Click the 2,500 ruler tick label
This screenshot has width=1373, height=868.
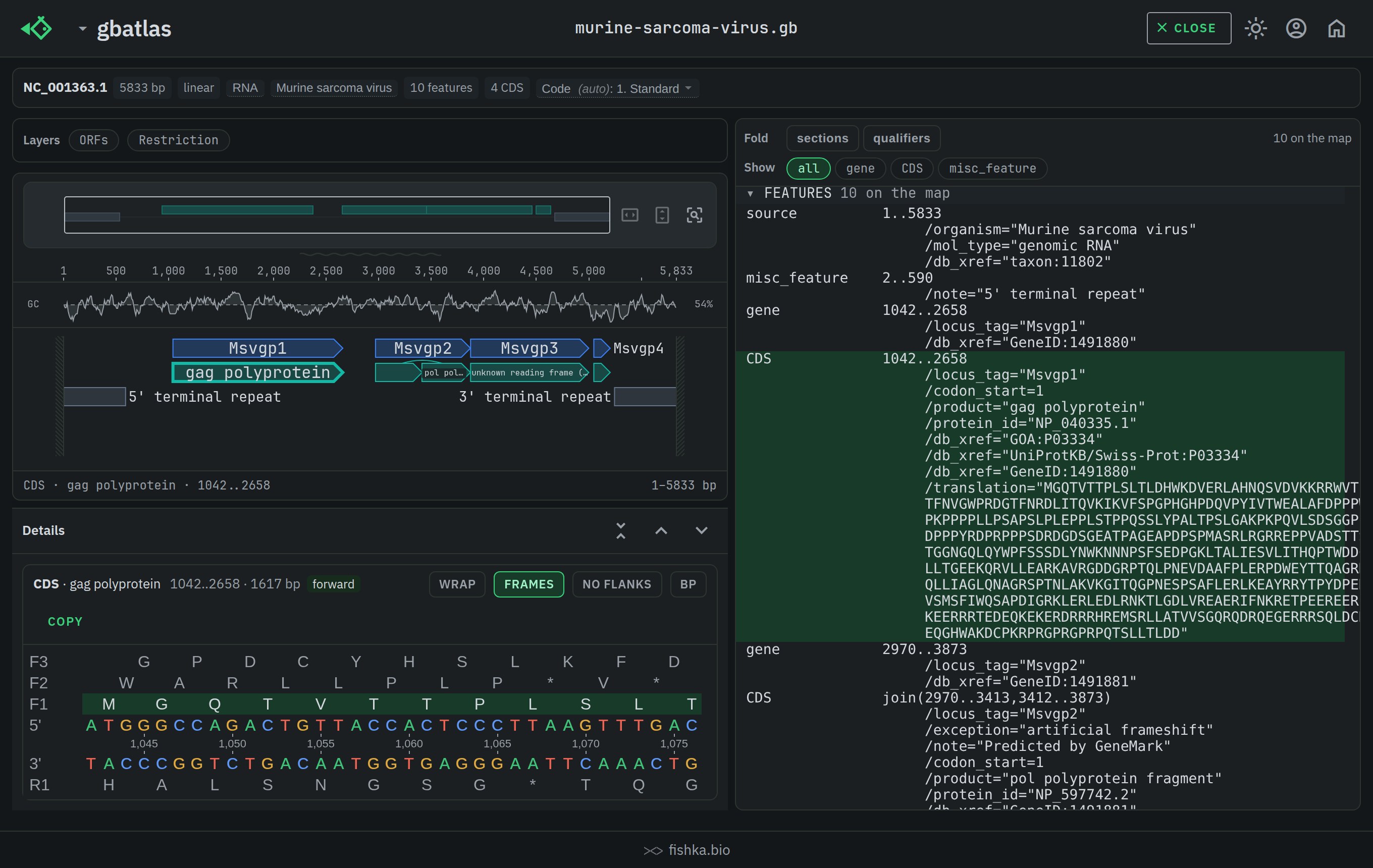click(x=326, y=272)
